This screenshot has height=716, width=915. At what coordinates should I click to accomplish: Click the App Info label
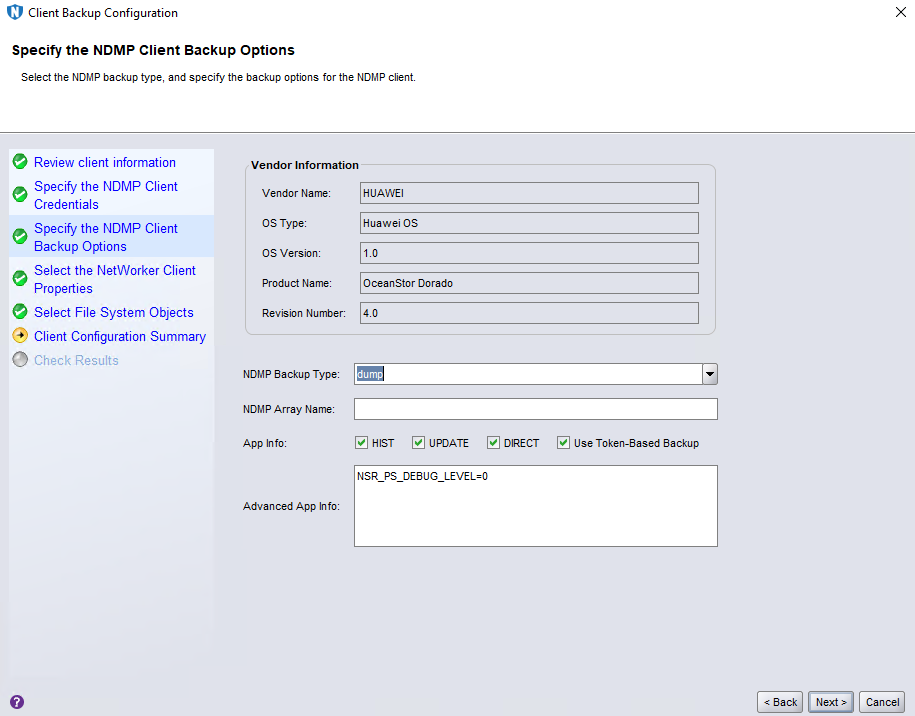point(264,443)
